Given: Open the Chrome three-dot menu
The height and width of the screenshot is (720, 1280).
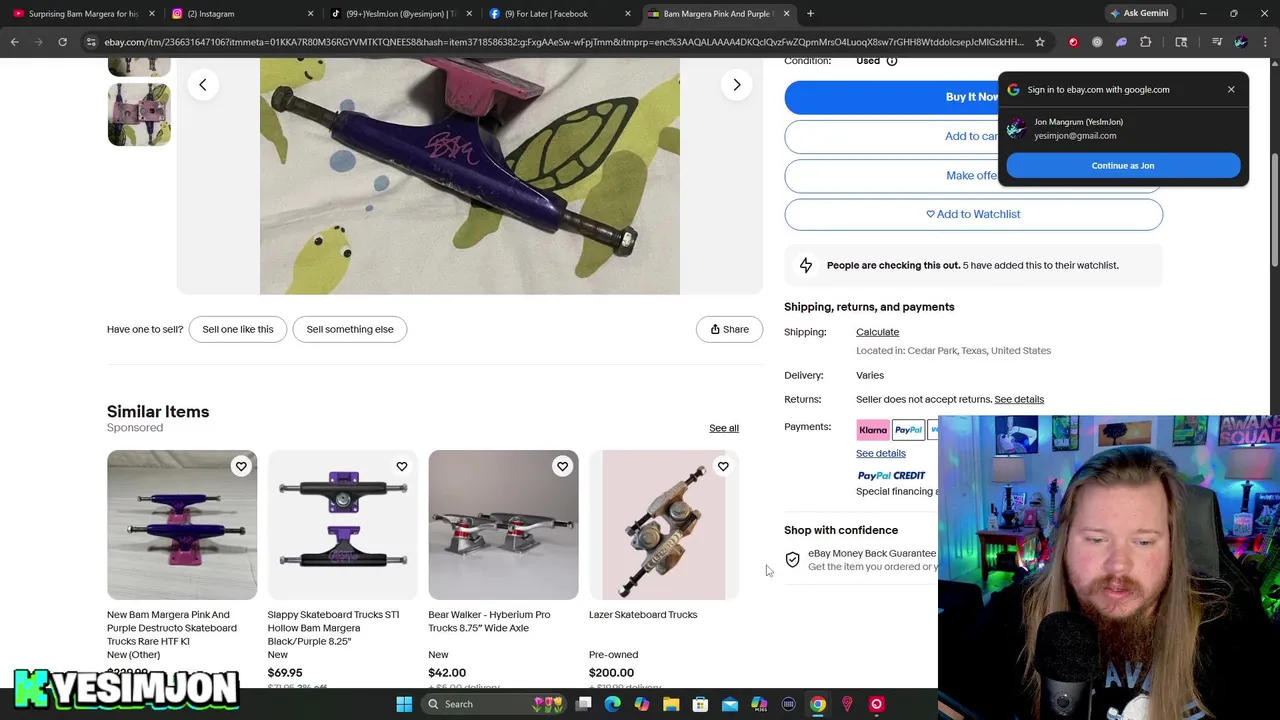Looking at the screenshot, I should coord(1266,42).
